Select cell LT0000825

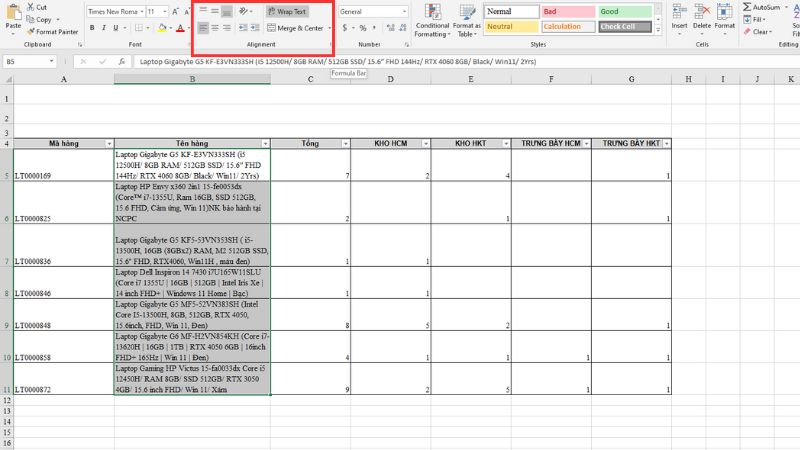(64, 203)
